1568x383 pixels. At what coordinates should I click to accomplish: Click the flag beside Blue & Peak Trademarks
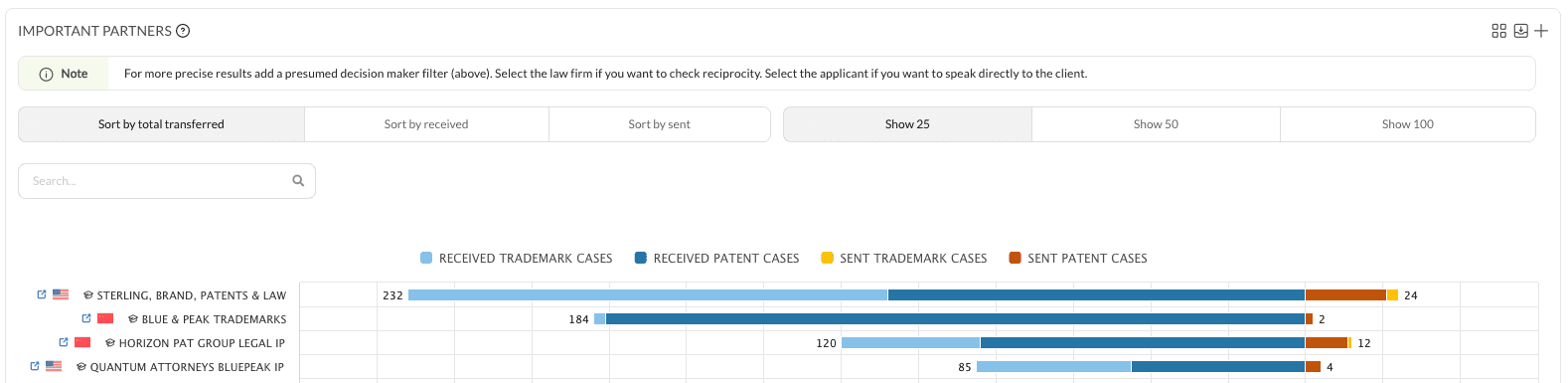coord(105,318)
